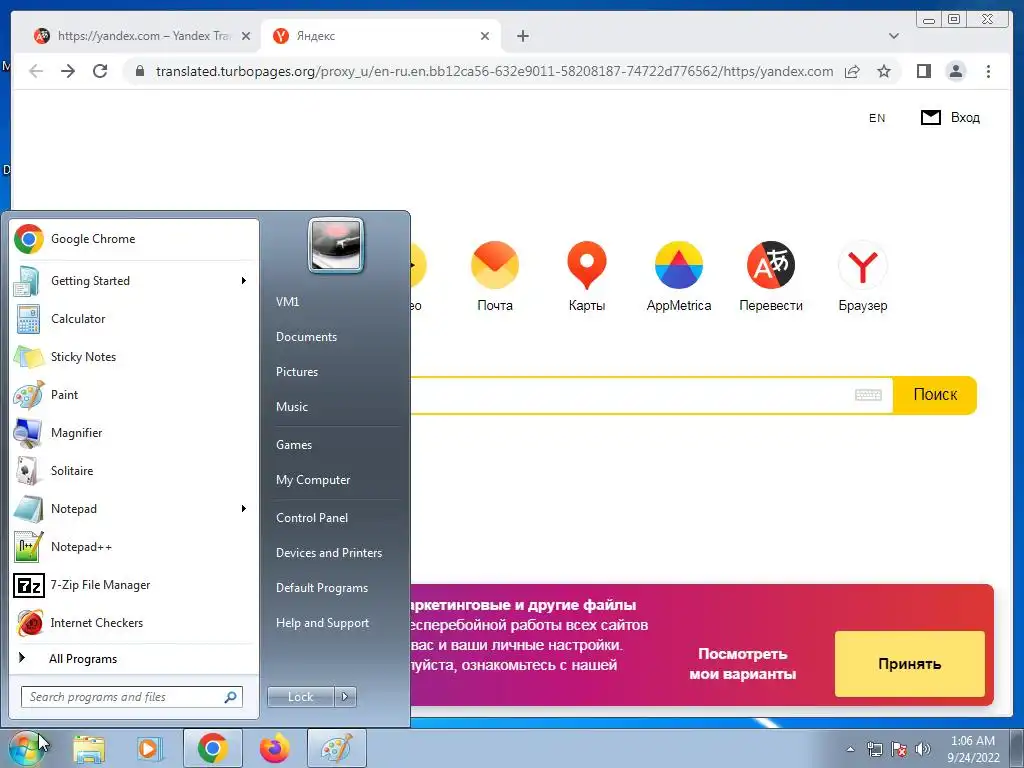Open Notepad from Start menu
Viewport: 1024px width, 768px height.
tap(134, 509)
